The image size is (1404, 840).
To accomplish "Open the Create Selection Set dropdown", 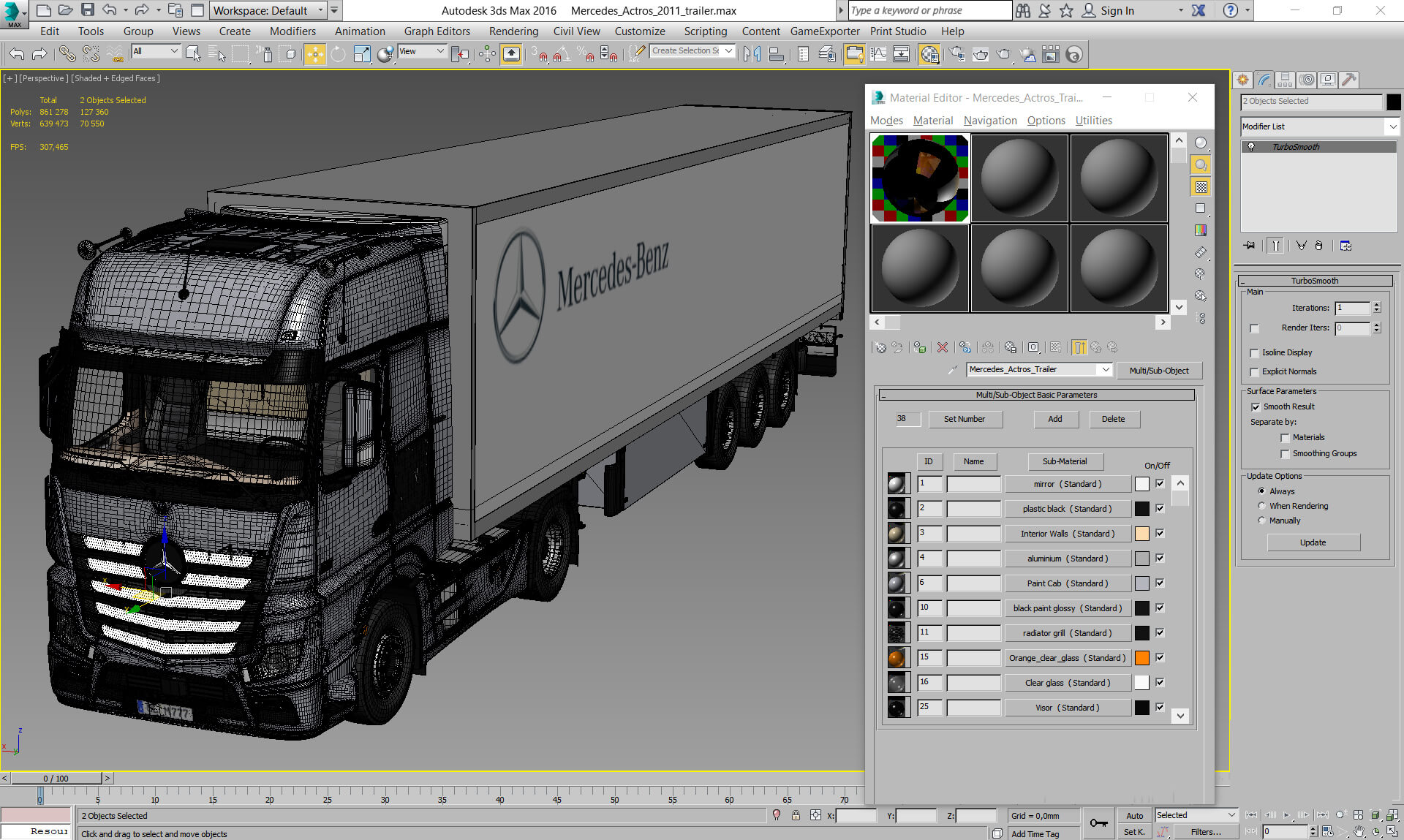I will 692,51.
